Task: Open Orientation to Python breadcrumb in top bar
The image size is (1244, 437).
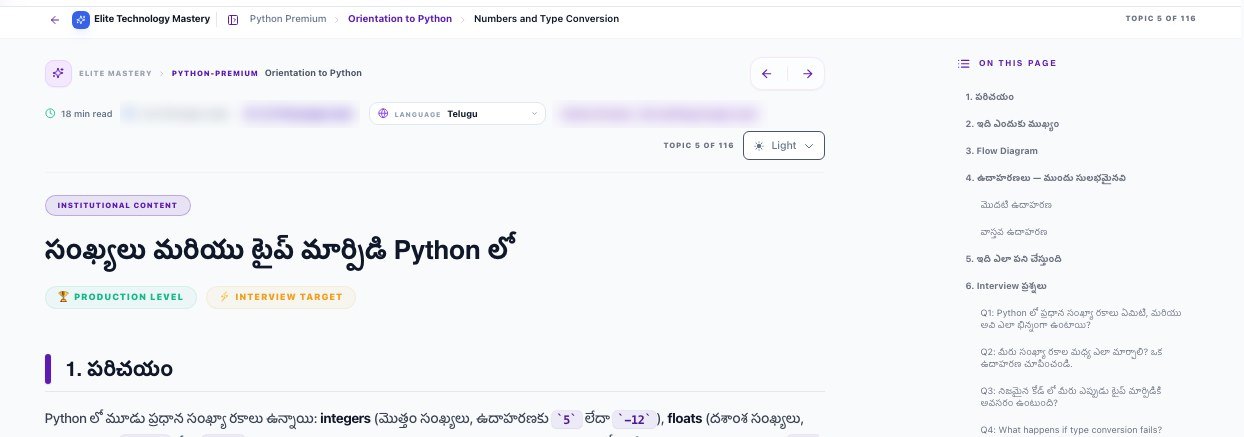Action: tap(400, 19)
